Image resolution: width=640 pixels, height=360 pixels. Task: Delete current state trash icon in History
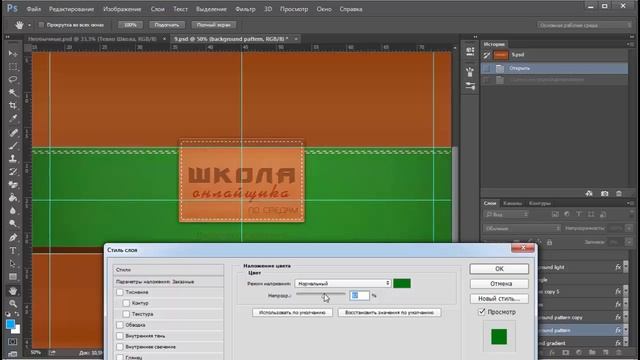click(619, 193)
